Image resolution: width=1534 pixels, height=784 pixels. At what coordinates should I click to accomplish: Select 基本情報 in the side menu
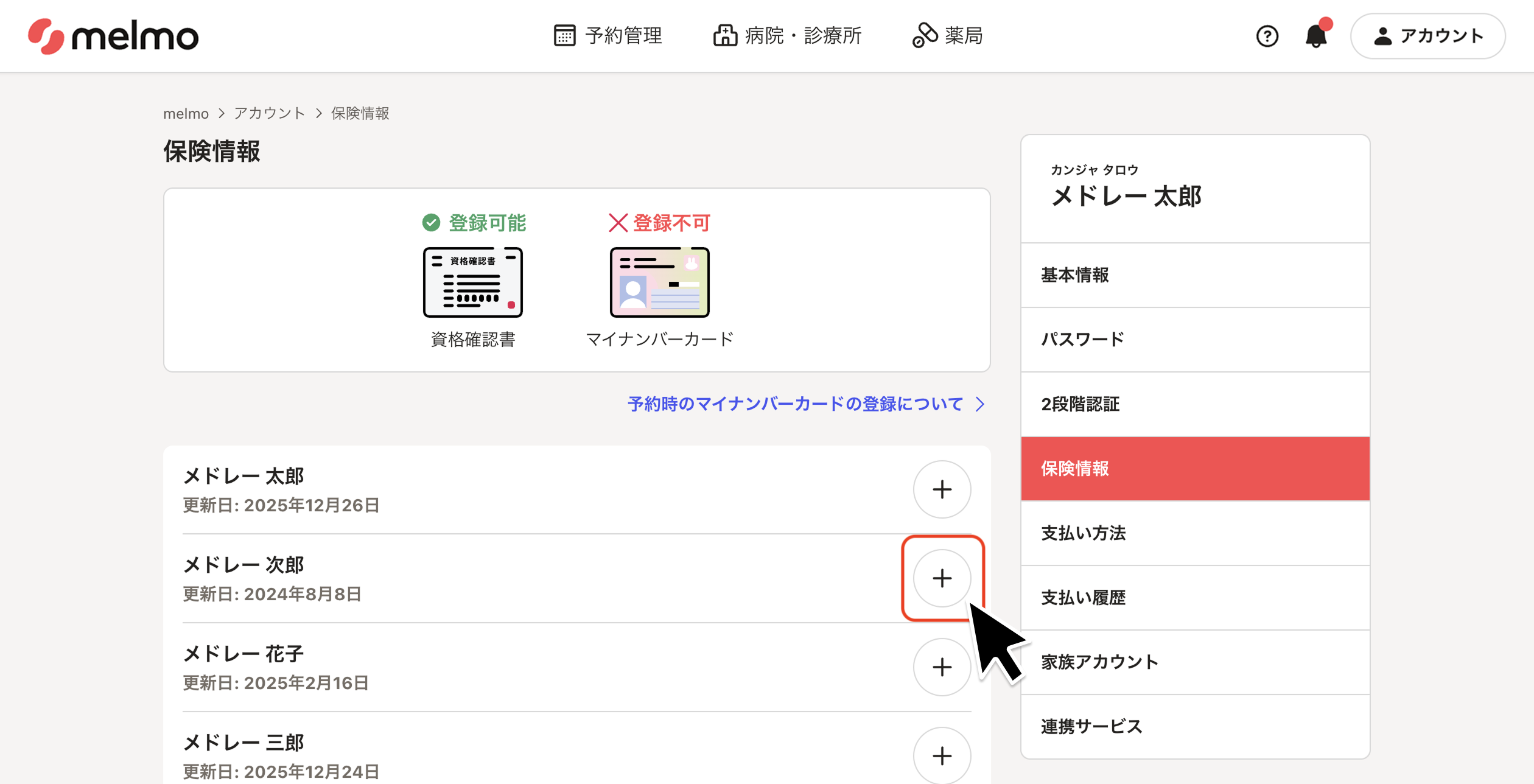(1074, 275)
